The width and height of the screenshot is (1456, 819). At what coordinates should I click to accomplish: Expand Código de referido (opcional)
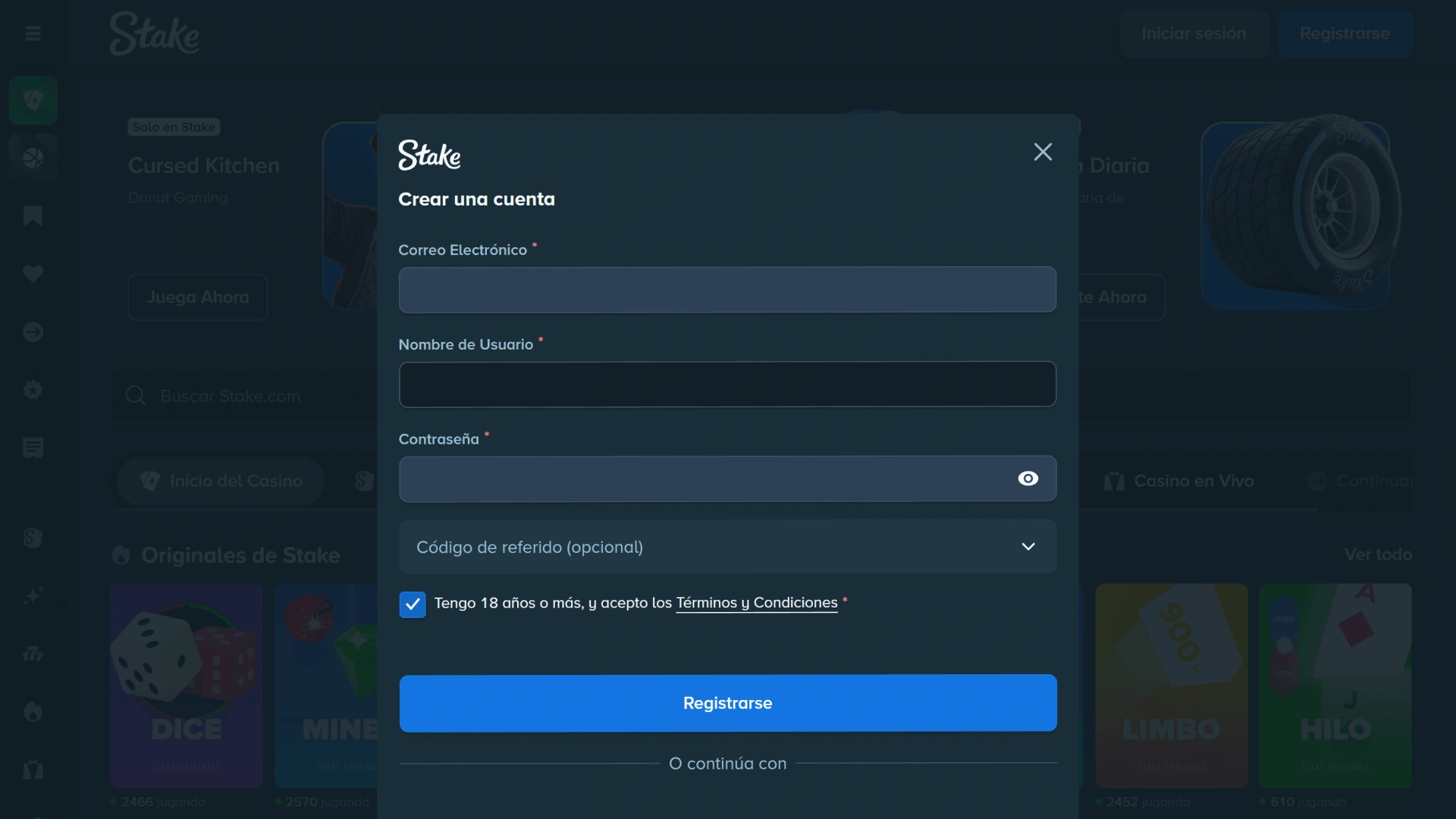coord(728,547)
